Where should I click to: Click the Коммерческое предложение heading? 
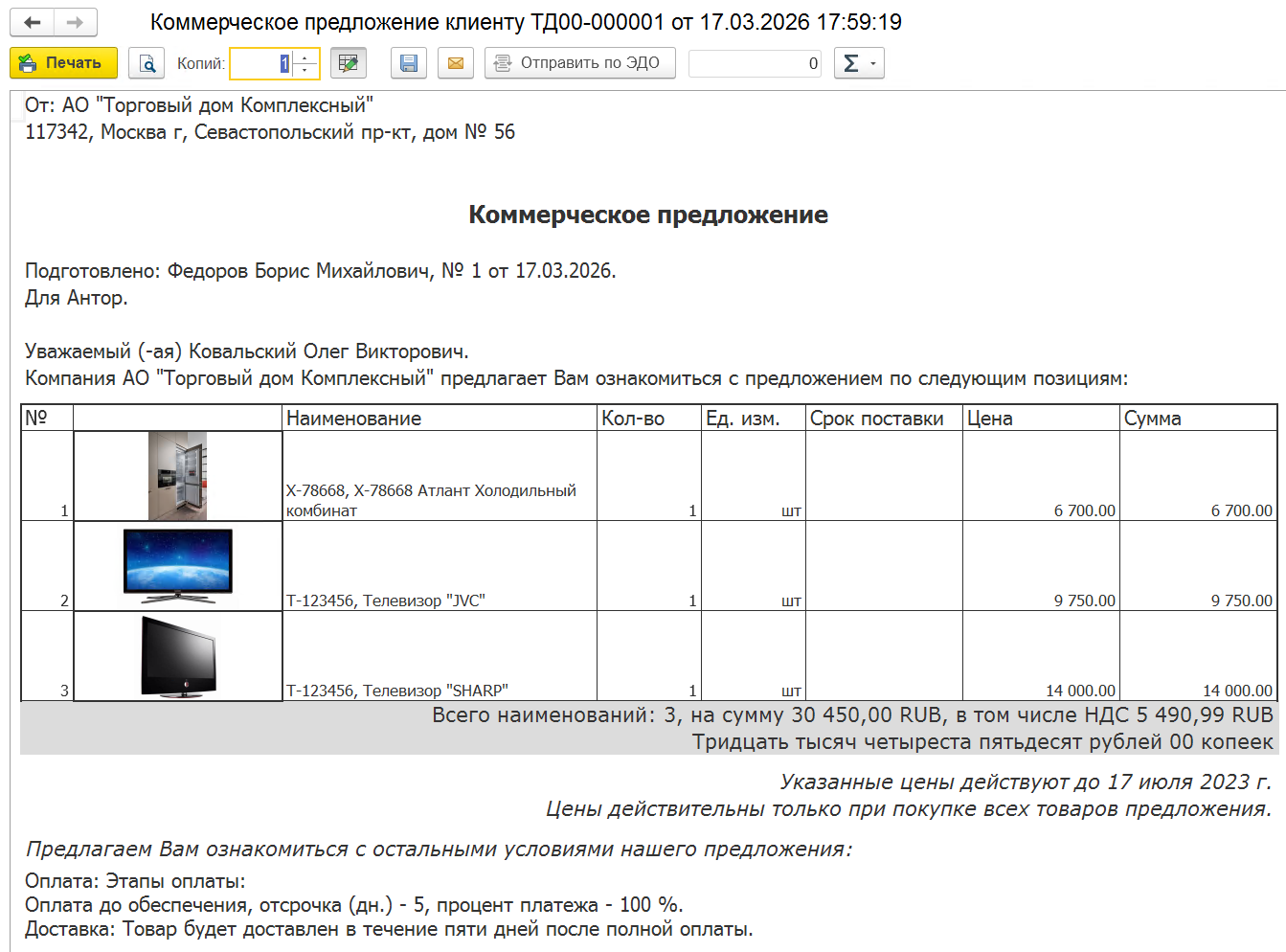648,215
